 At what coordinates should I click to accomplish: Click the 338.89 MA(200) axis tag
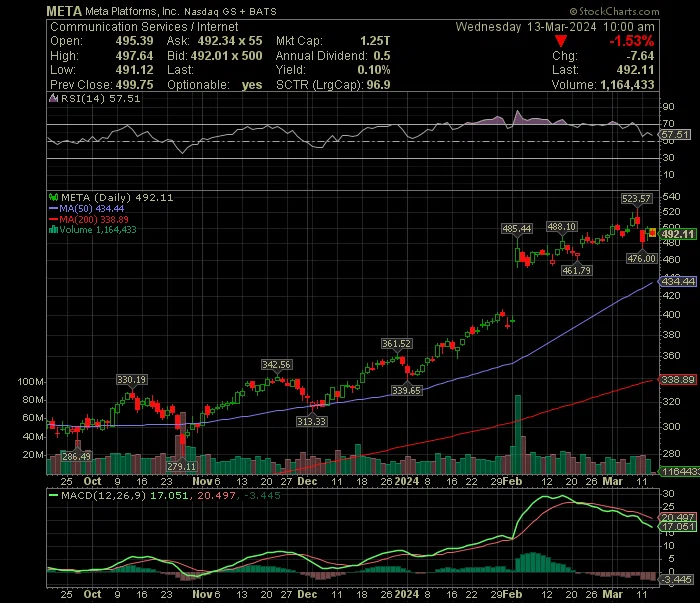(x=678, y=380)
